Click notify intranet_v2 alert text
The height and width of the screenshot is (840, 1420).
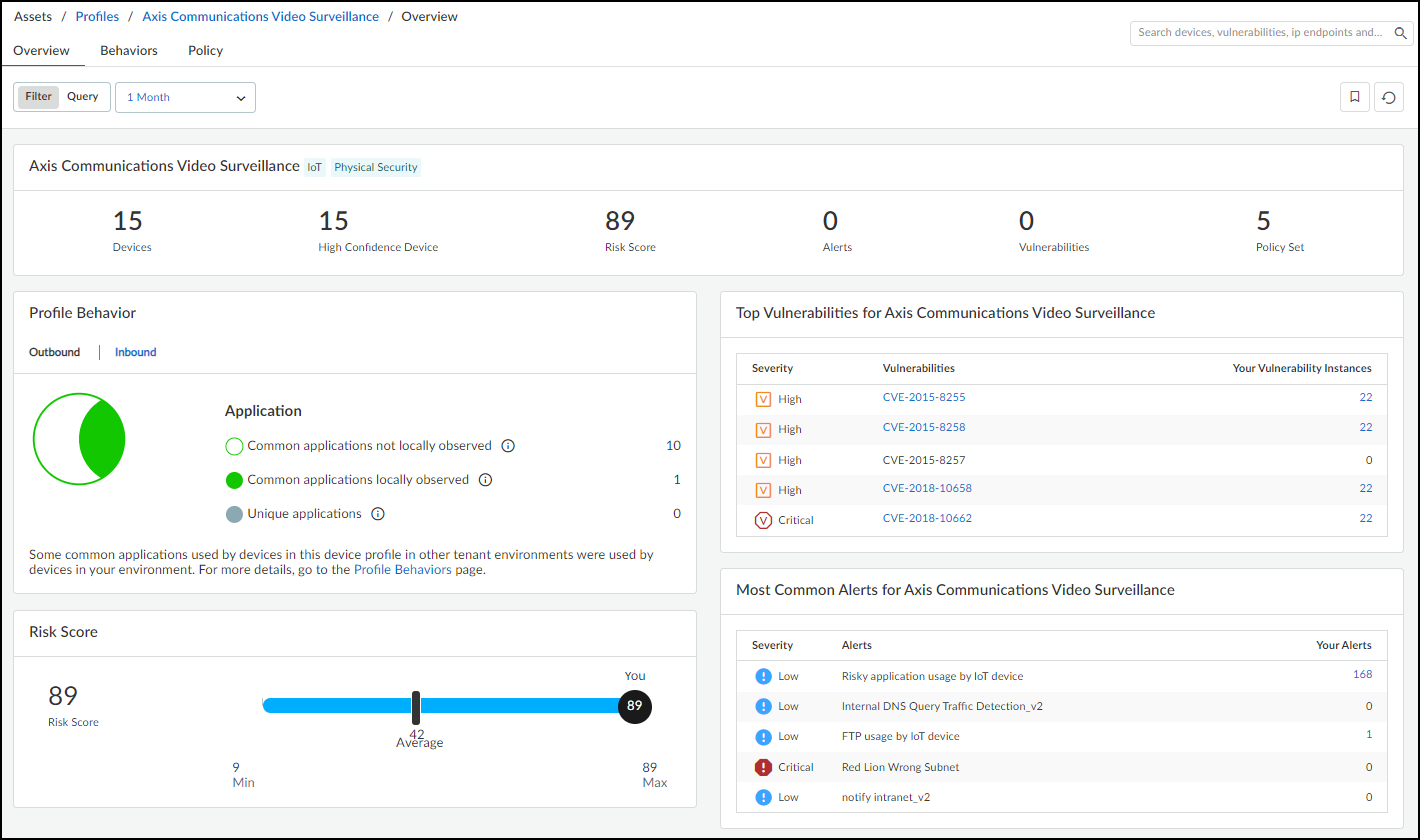[x=886, y=797]
